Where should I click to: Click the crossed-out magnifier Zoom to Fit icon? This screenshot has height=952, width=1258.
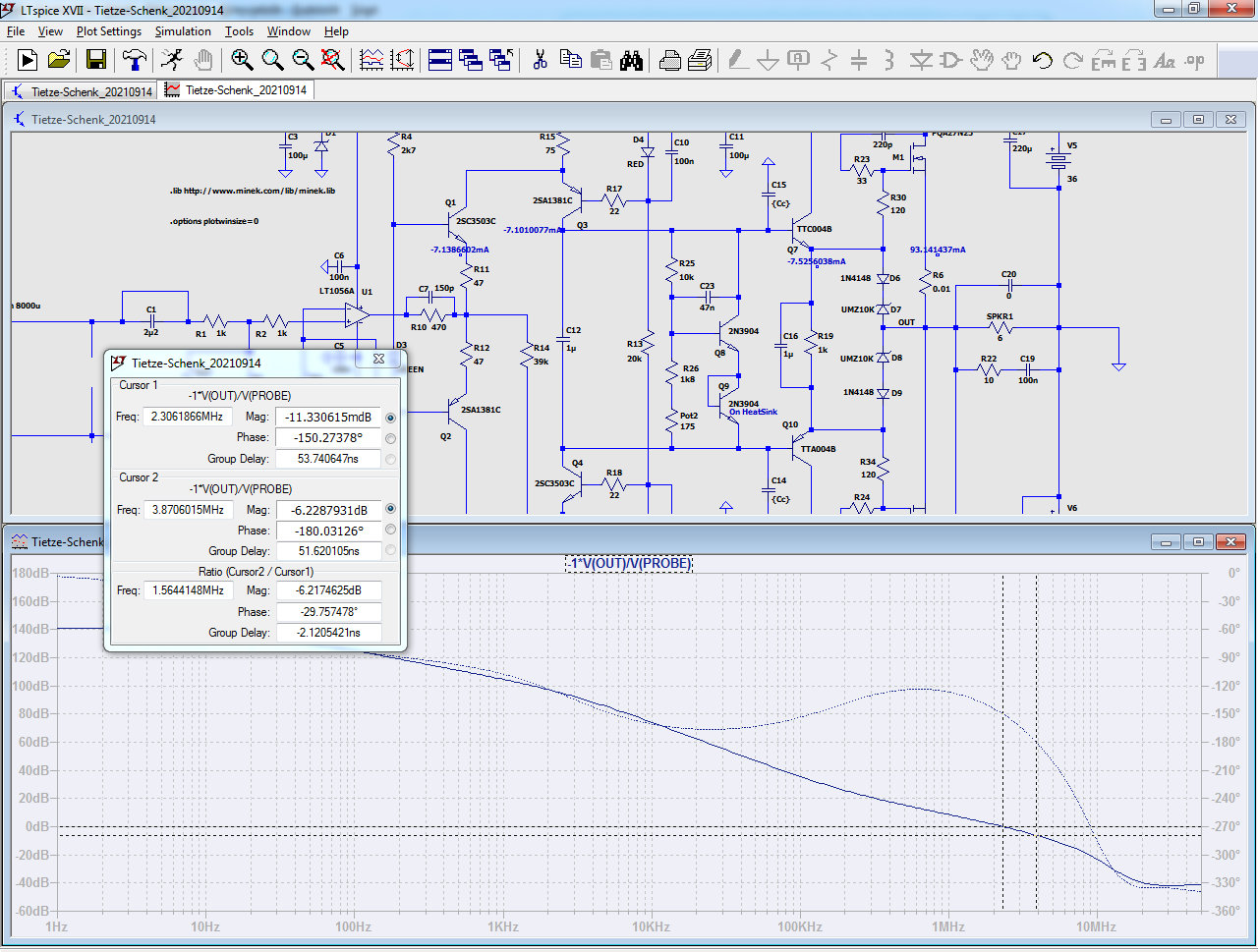[333, 60]
